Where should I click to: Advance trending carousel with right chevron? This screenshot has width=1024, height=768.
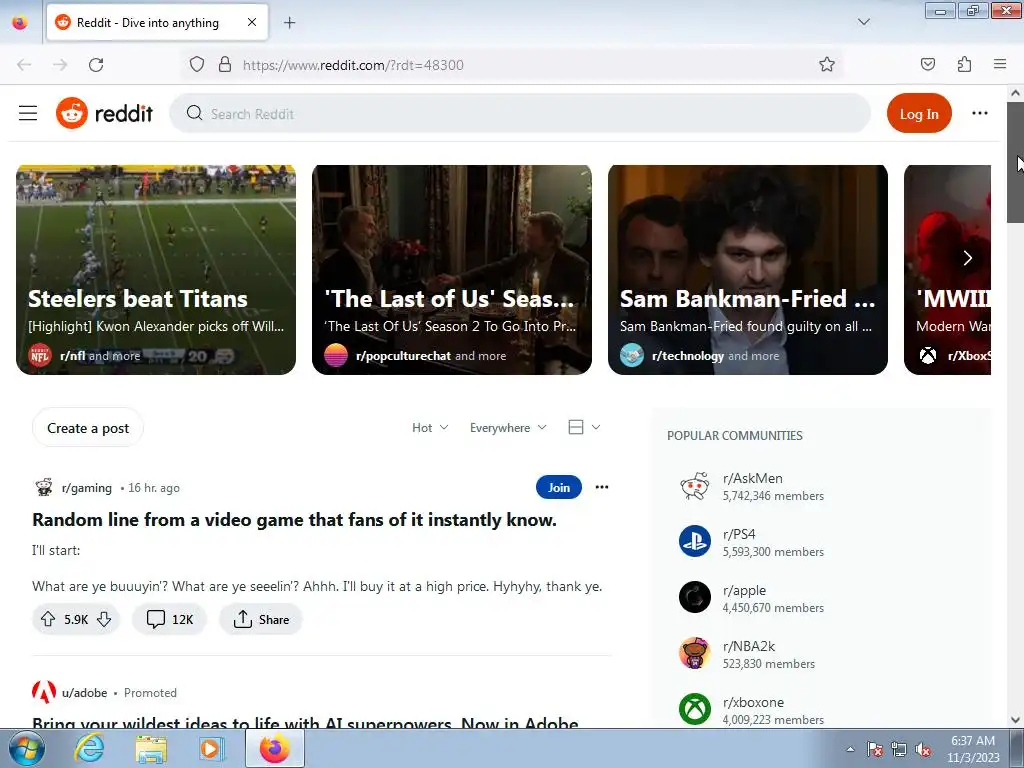click(x=967, y=258)
